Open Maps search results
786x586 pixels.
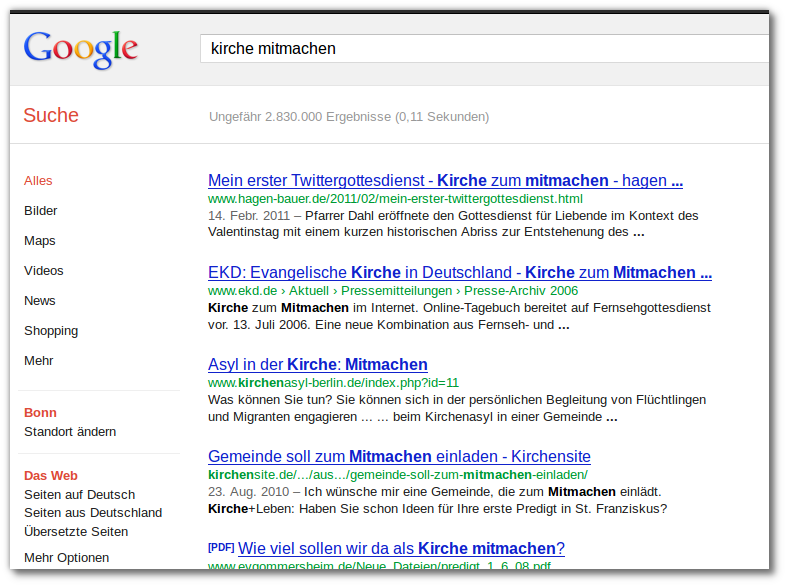[40, 241]
